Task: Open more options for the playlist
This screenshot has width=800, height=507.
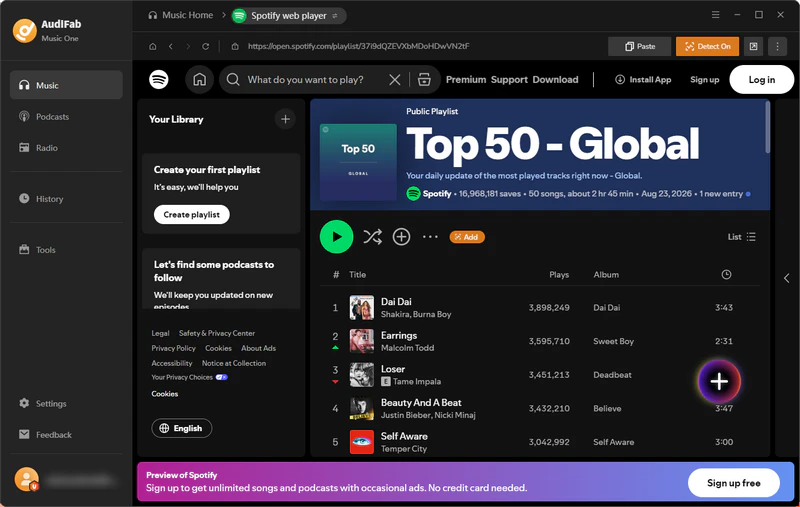Action: coord(430,237)
